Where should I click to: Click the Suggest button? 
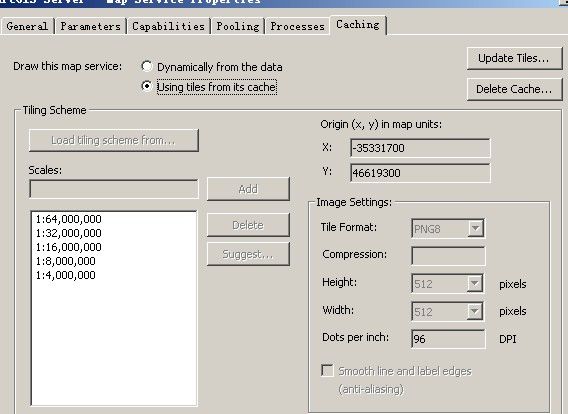(x=248, y=254)
